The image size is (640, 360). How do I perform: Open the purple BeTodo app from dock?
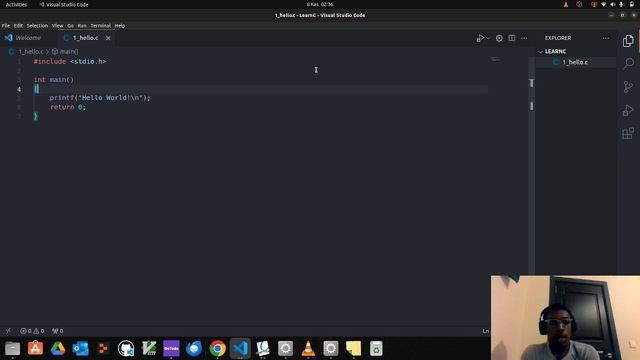(171, 349)
